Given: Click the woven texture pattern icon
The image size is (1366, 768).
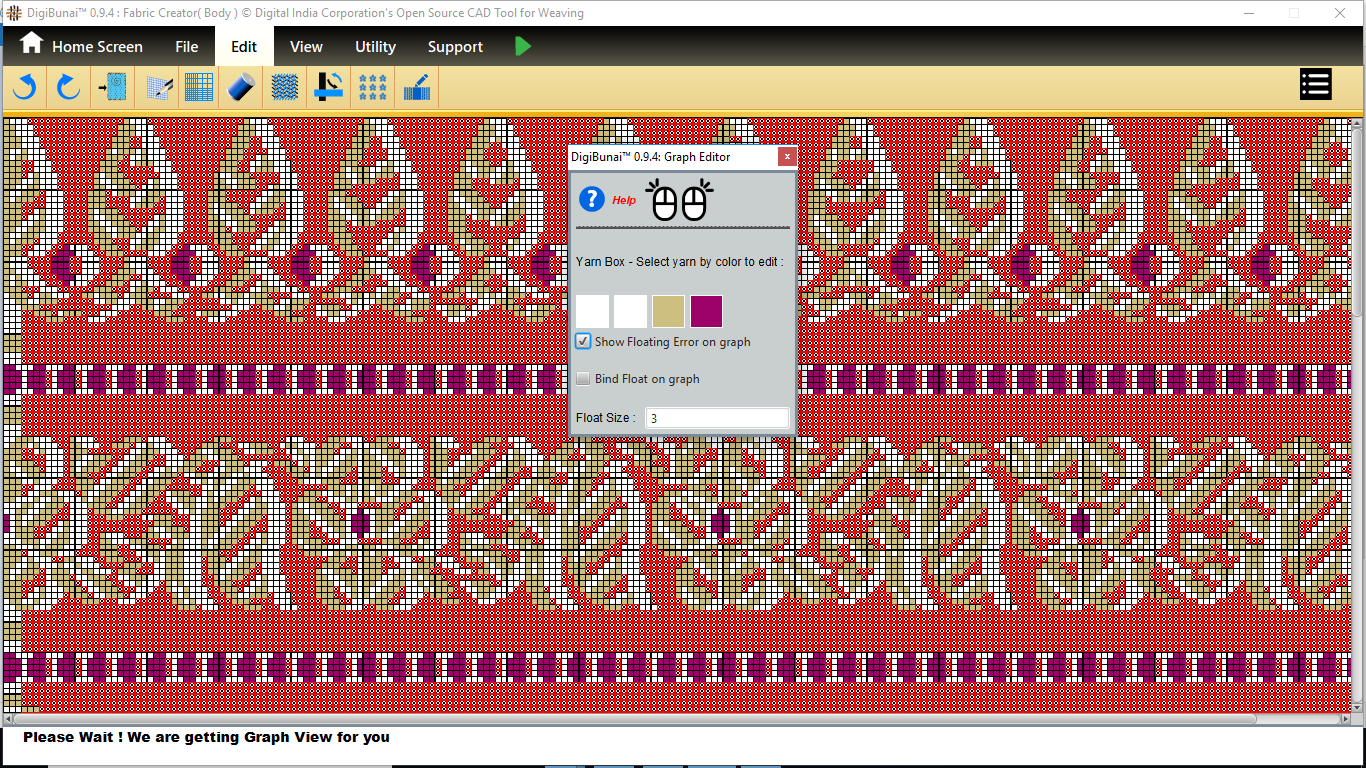Looking at the screenshot, I should pyautogui.click(x=285, y=87).
